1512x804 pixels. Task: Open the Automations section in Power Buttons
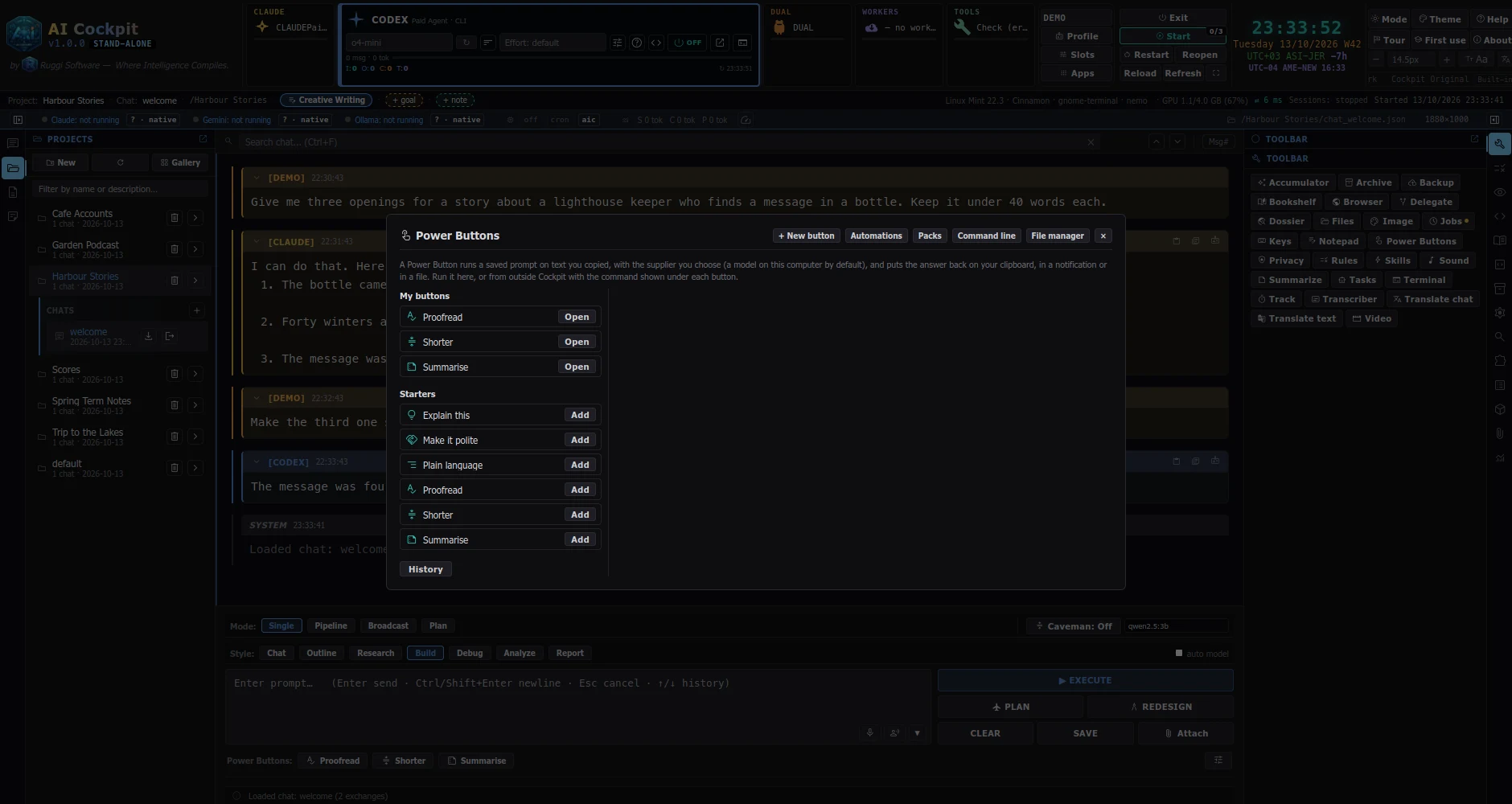[x=876, y=236]
